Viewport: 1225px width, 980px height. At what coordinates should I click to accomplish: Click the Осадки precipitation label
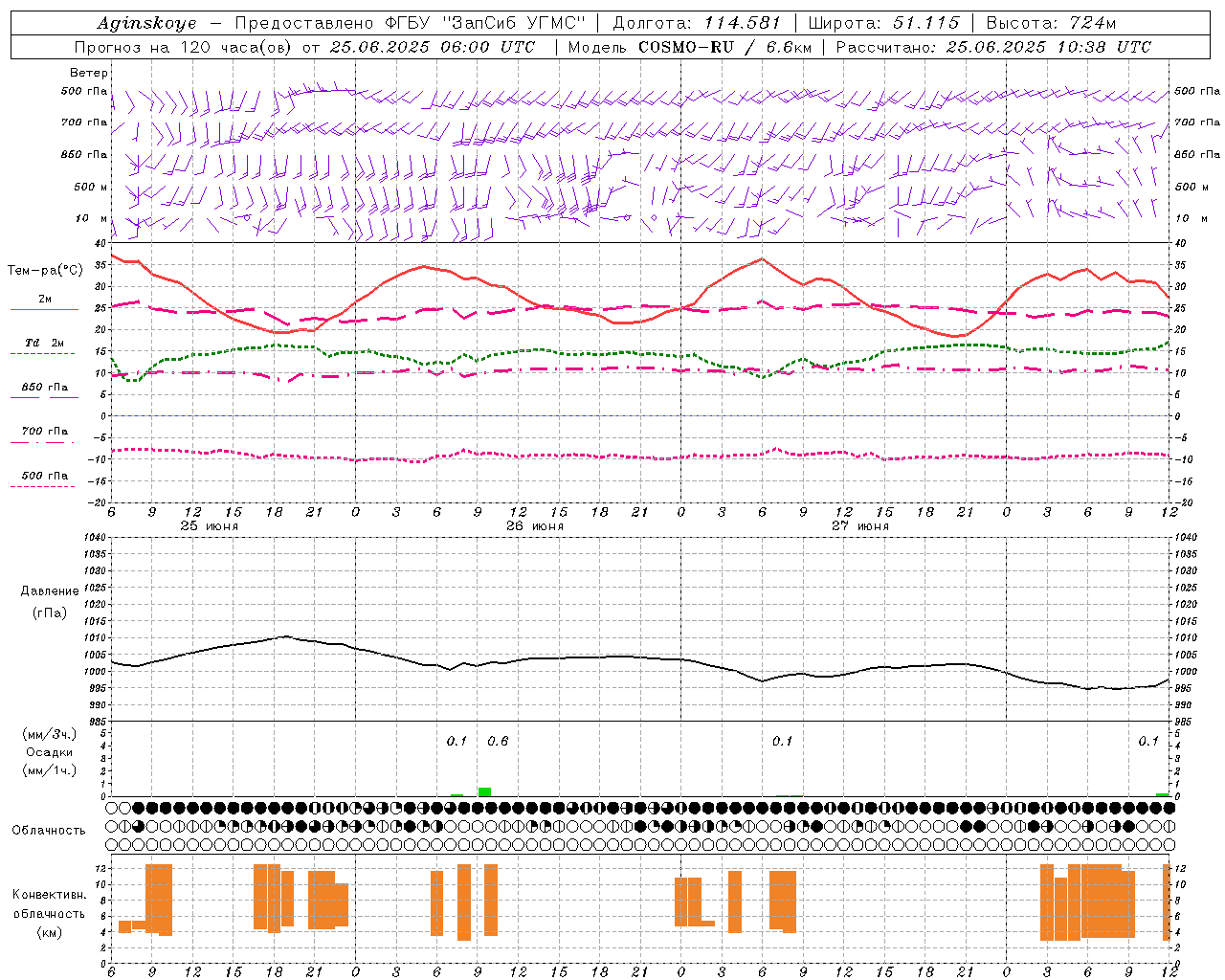(50, 752)
